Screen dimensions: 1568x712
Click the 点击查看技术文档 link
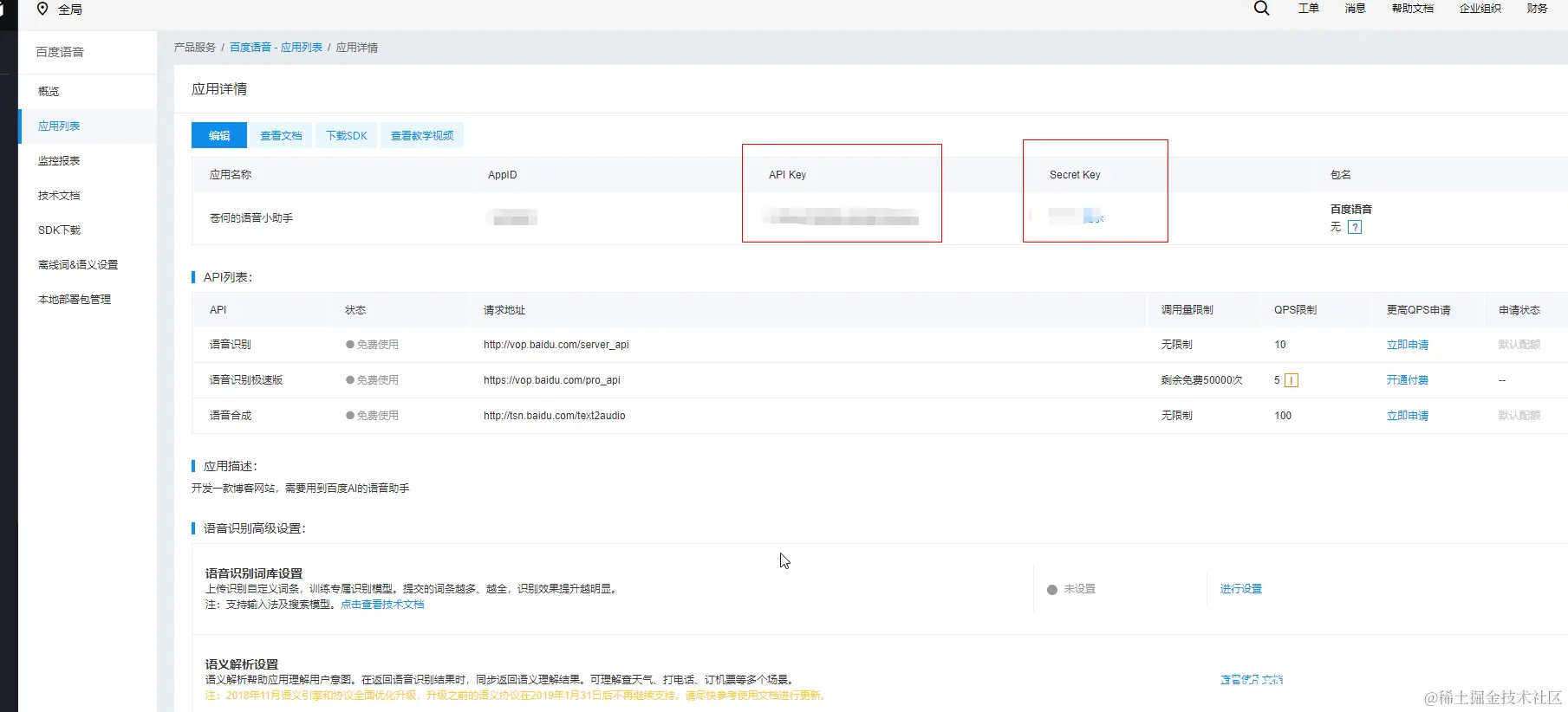382,605
